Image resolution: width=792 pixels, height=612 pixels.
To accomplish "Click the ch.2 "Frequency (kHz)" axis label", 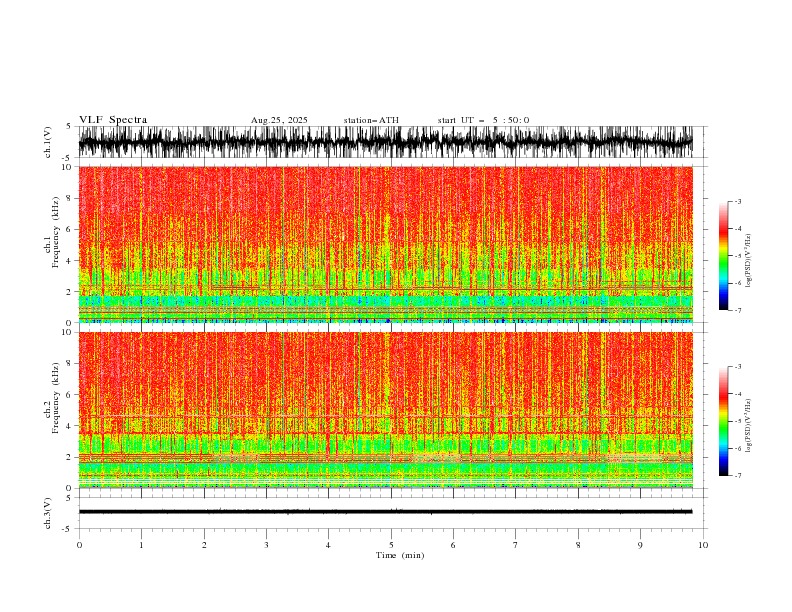I will point(56,398).
